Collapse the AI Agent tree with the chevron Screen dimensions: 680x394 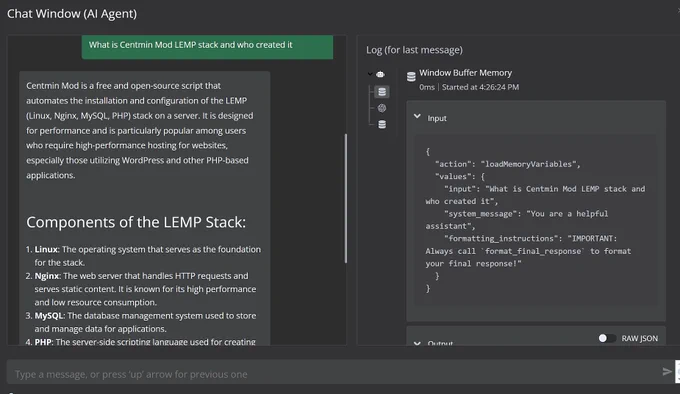370,74
